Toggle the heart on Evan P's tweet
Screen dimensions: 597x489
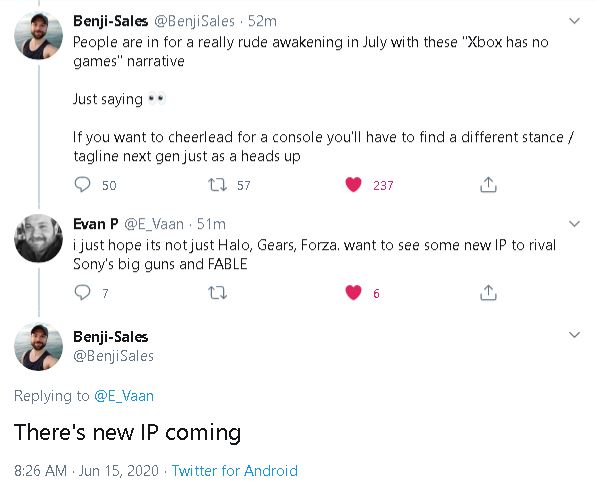(x=353, y=292)
